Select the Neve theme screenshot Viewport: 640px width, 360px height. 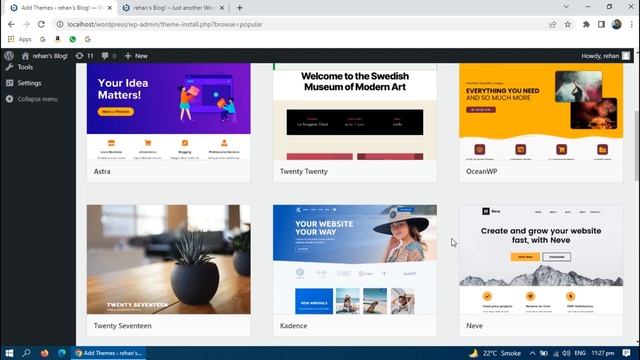click(x=541, y=260)
